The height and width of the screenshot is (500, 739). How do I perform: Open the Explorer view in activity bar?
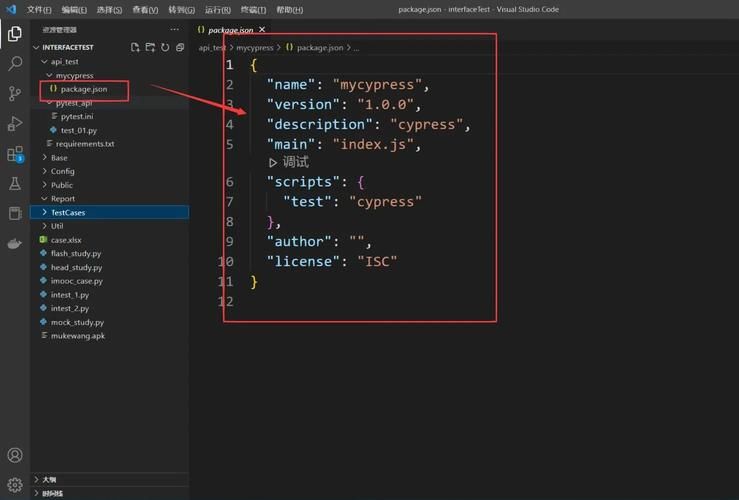15,34
